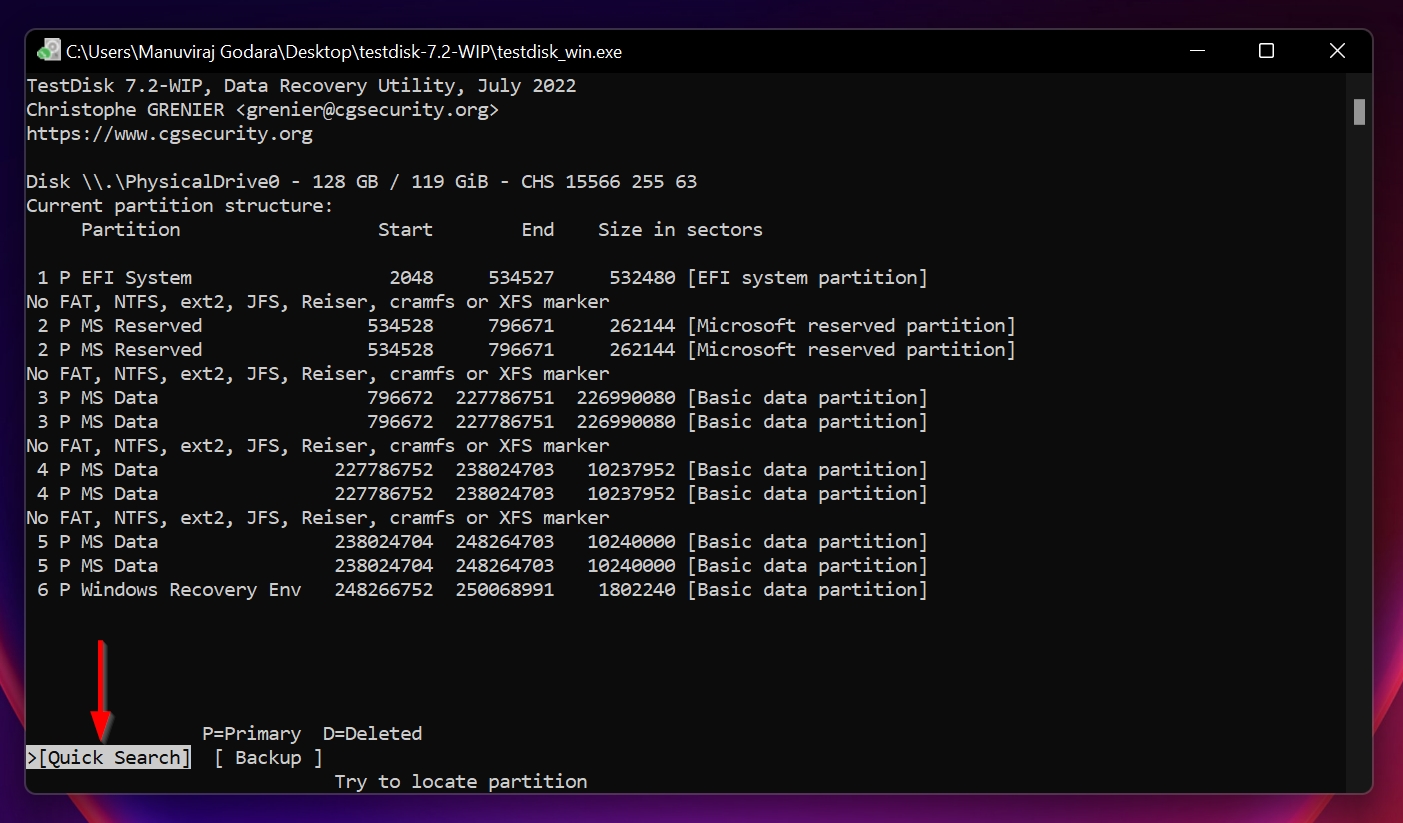Click the start sector value 248266752
The width and height of the screenshot is (1403, 823).
click(x=384, y=590)
